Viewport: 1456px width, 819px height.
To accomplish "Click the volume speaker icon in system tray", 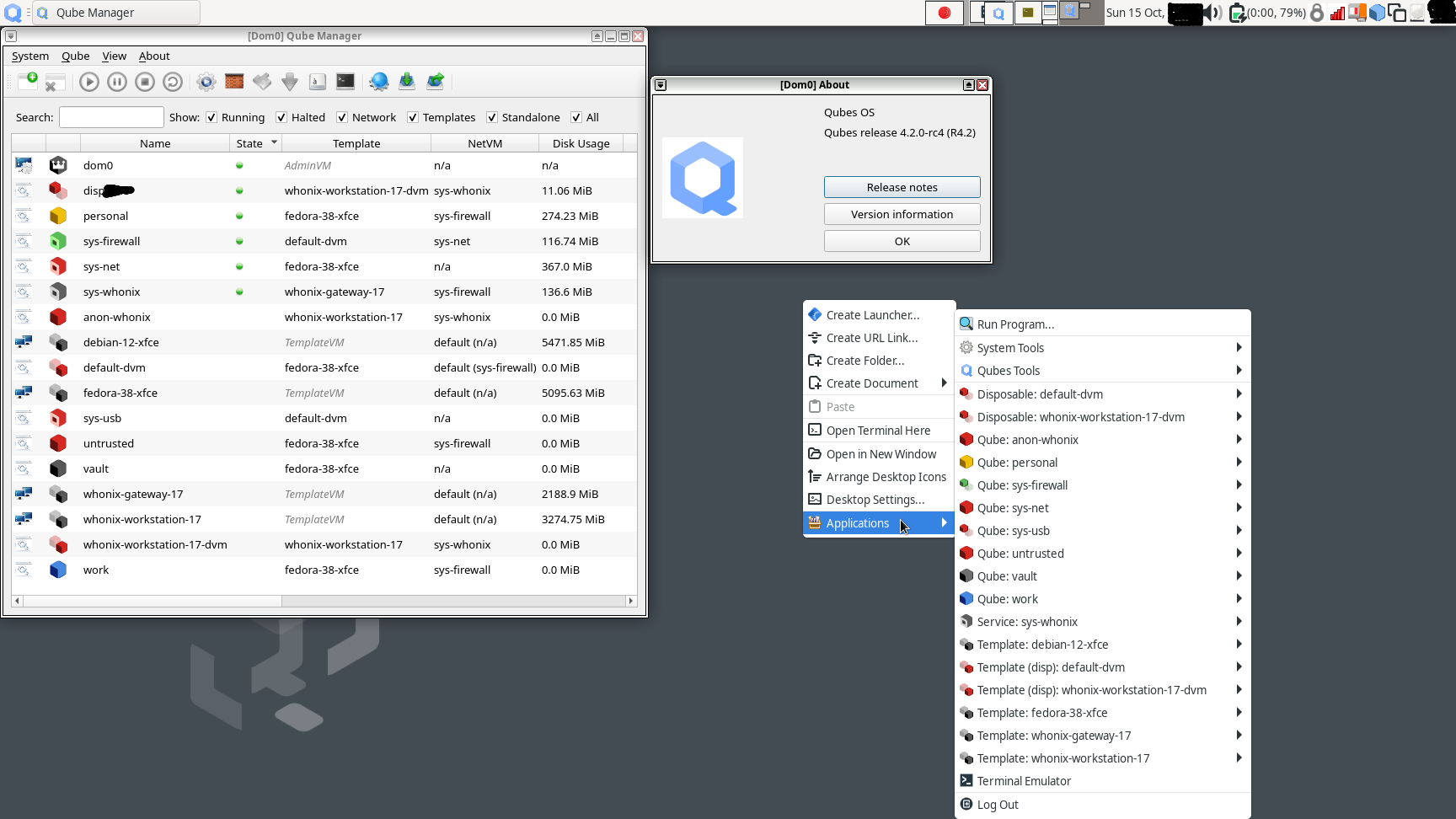I will click(1213, 13).
